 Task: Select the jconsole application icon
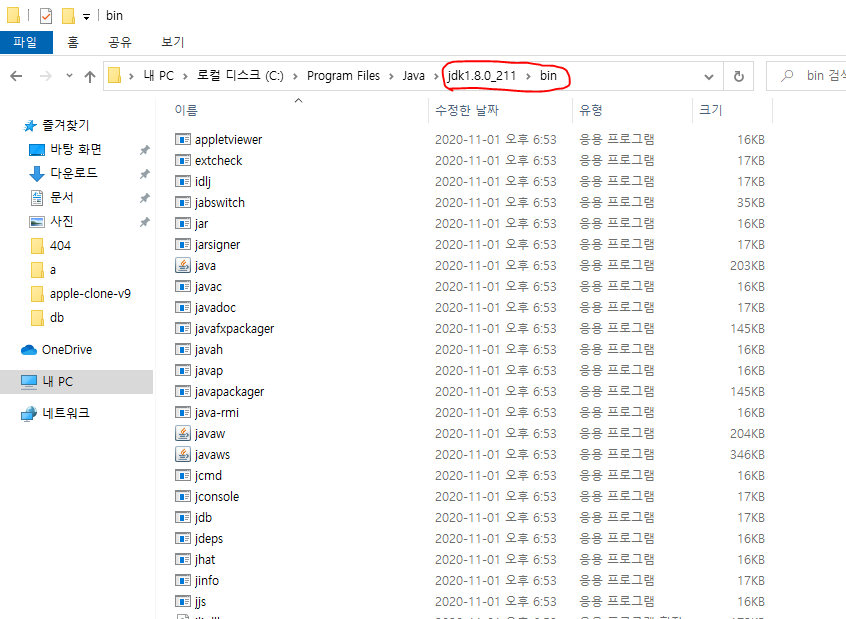pos(183,496)
